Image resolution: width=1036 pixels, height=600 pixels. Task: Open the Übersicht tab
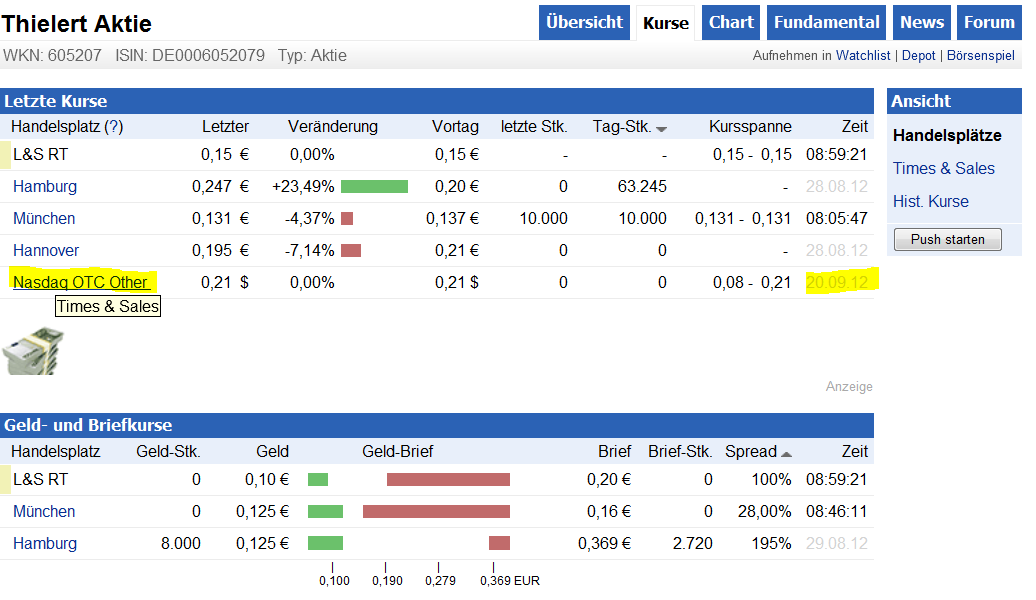click(x=584, y=22)
